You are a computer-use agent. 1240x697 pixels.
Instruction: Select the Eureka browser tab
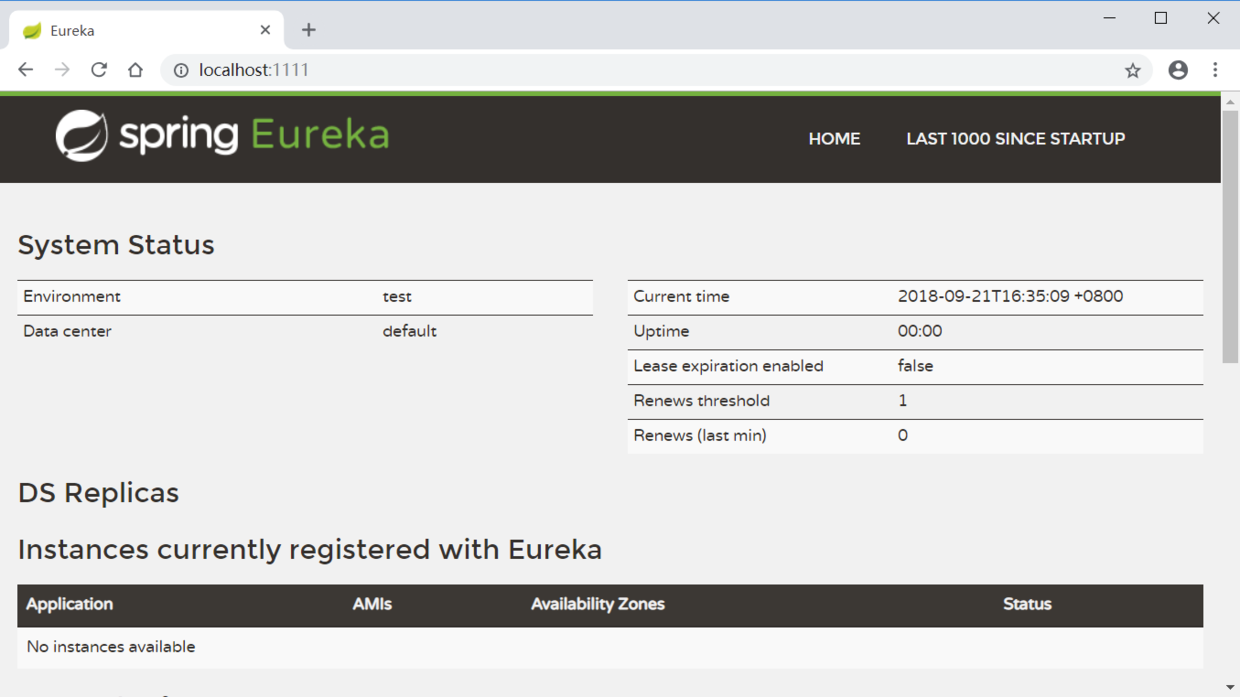[146, 30]
